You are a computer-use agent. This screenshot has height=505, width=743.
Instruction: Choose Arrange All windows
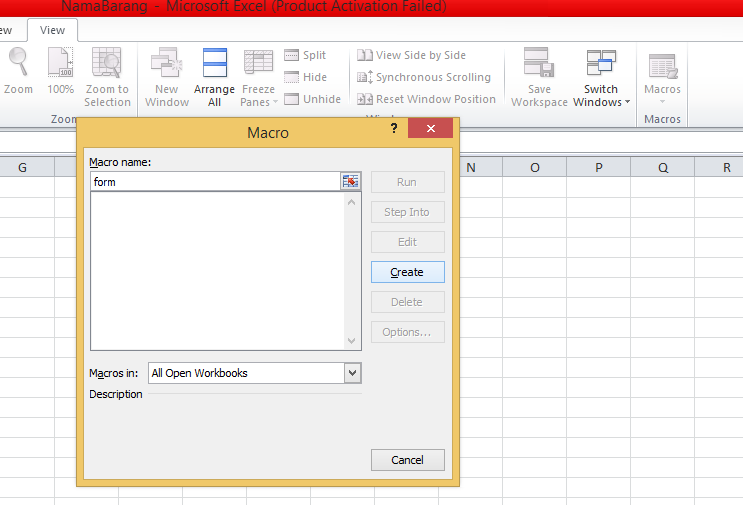[x=214, y=77]
